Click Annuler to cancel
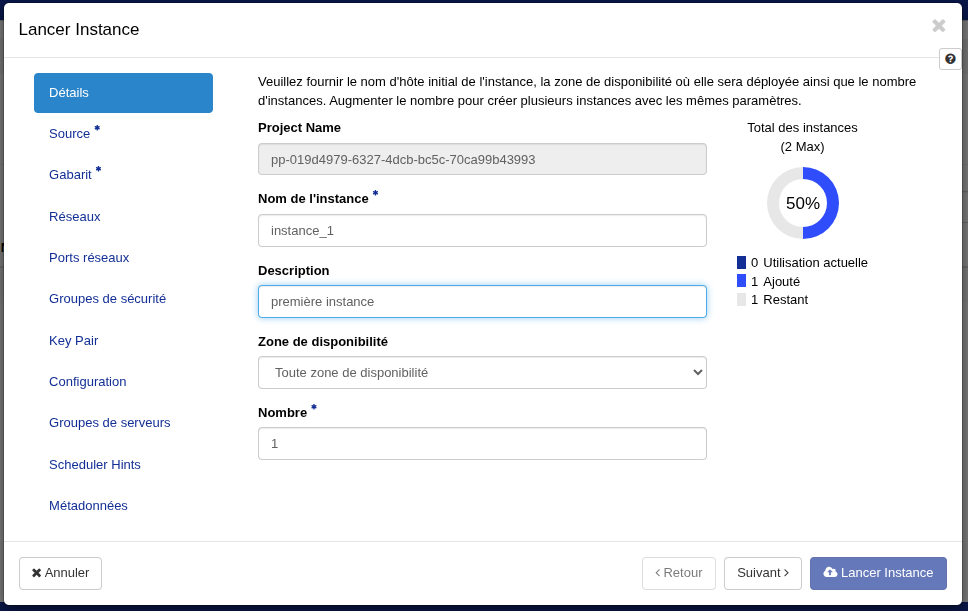 click(60, 573)
